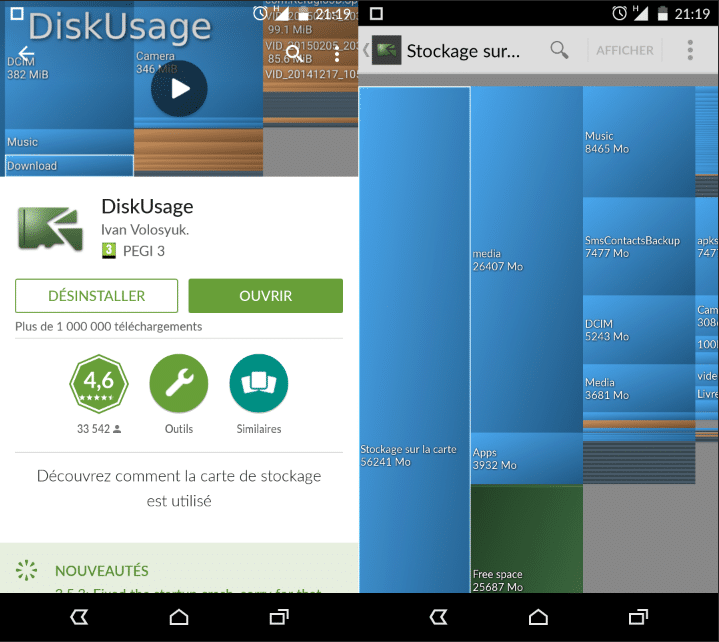
Task: Click the OUVRIR button
Action: coord(265,296)
